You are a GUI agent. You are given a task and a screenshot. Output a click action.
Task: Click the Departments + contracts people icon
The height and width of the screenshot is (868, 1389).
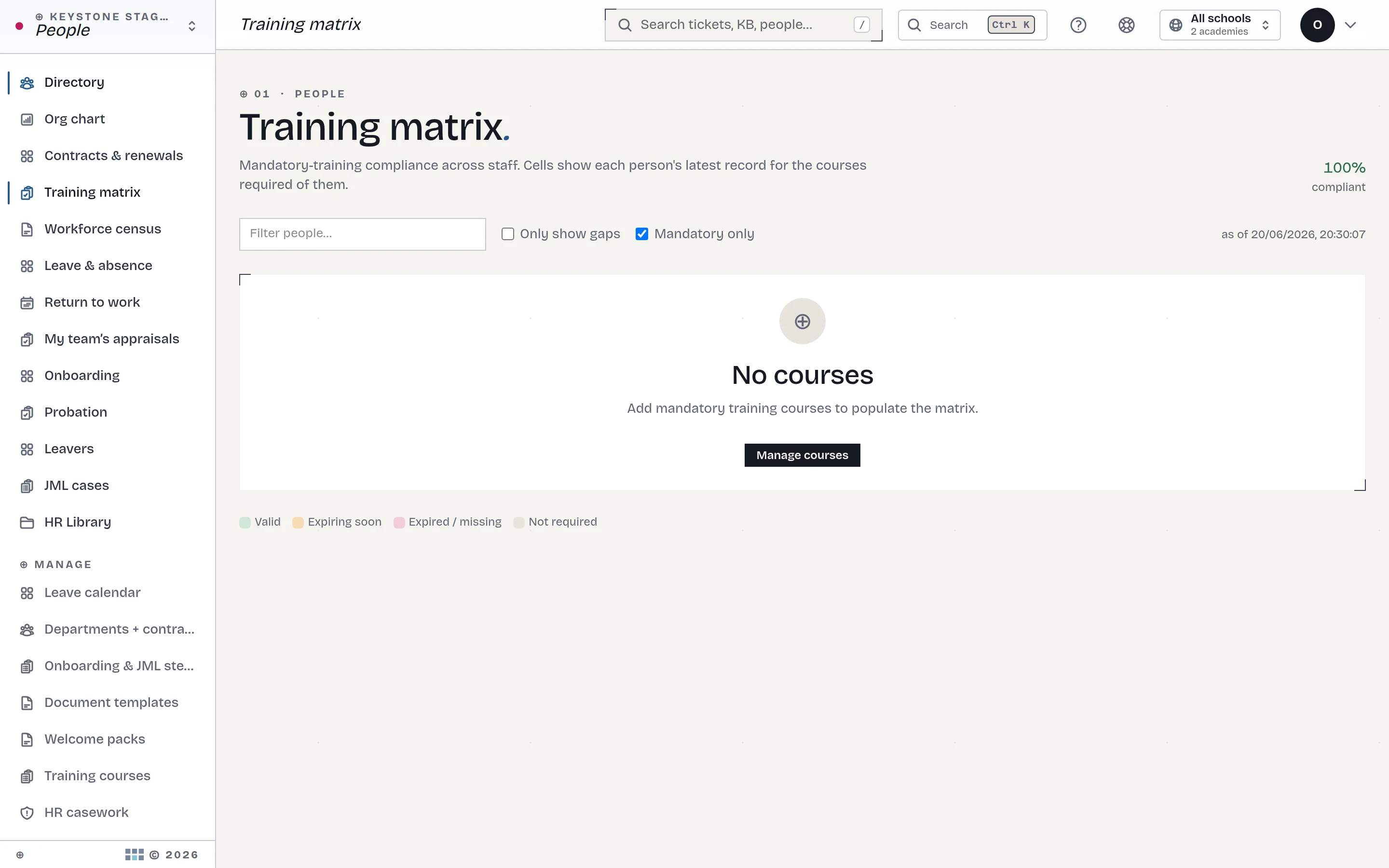tap(27, 630)
